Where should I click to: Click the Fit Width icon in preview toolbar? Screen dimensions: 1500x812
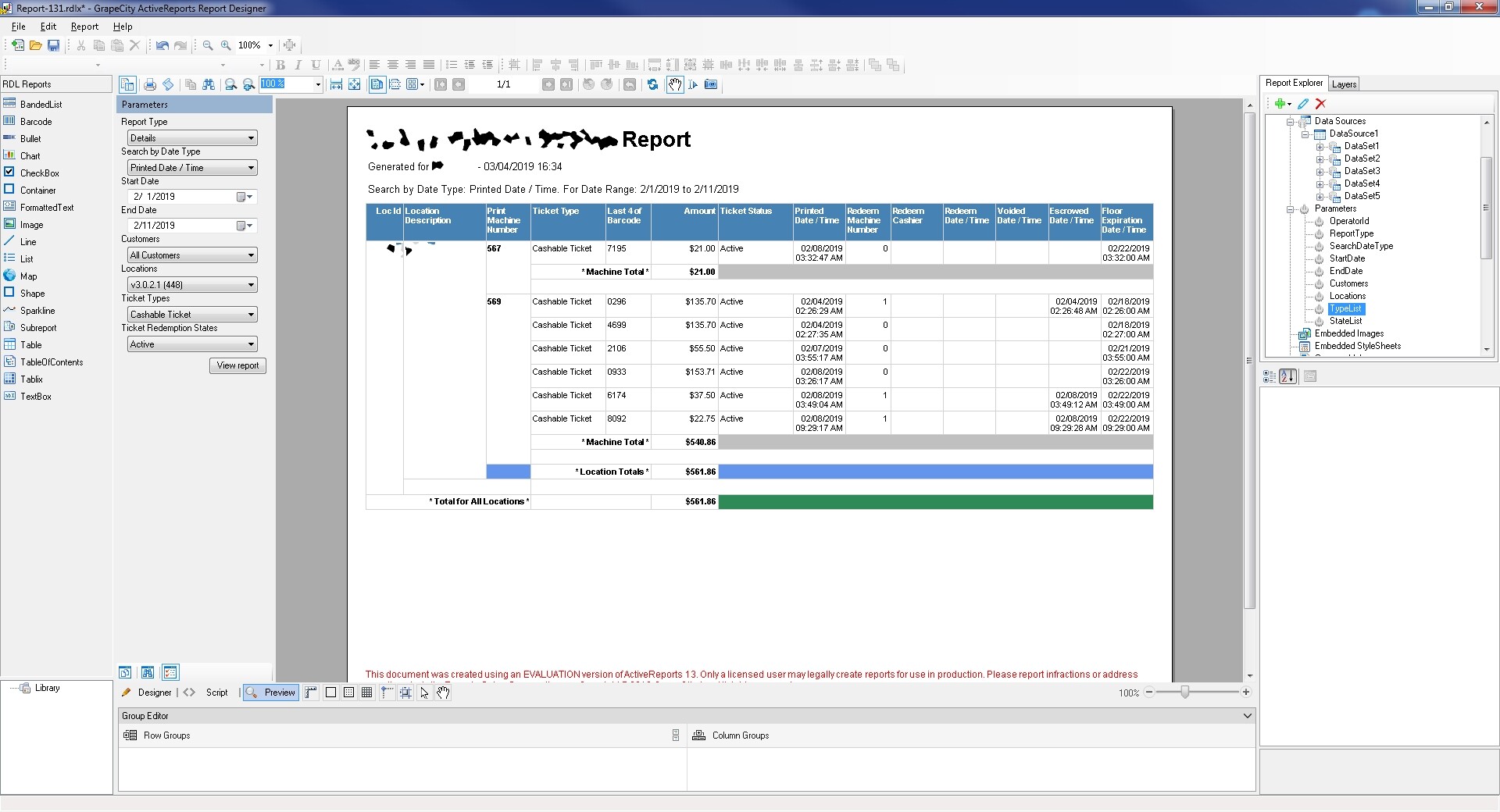coord(336,84)
